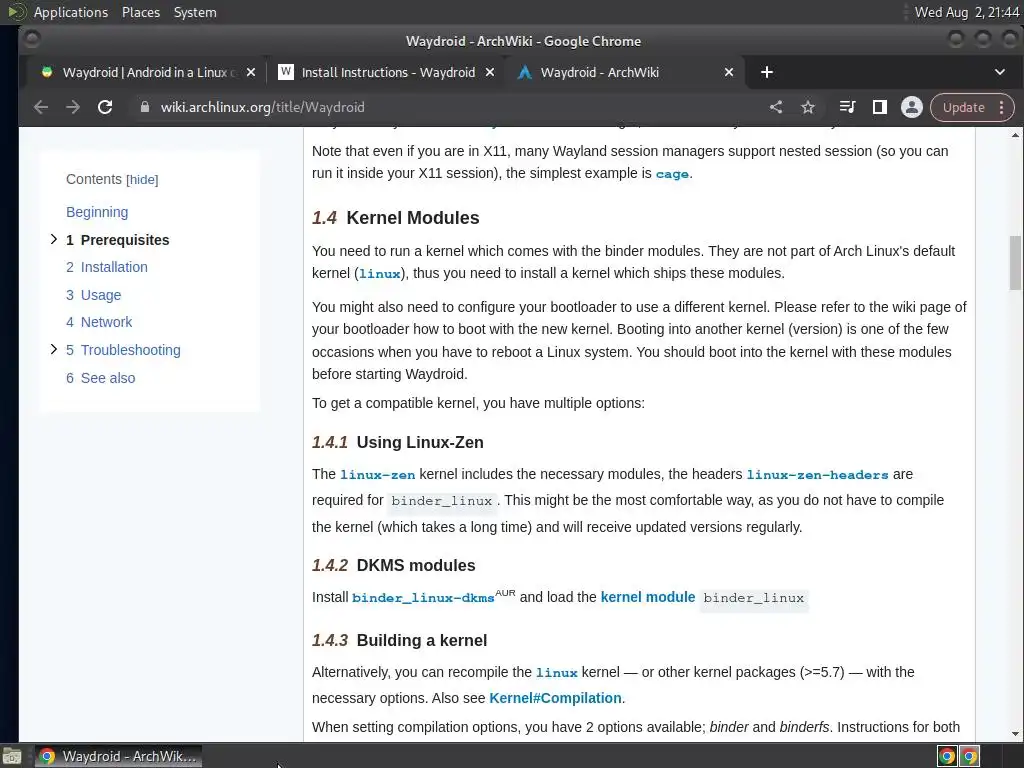The width and height of the screenshot is (1024, 768).
Task: Close the Waydroid - ArchWiki tab
Action: coord(729,72)
